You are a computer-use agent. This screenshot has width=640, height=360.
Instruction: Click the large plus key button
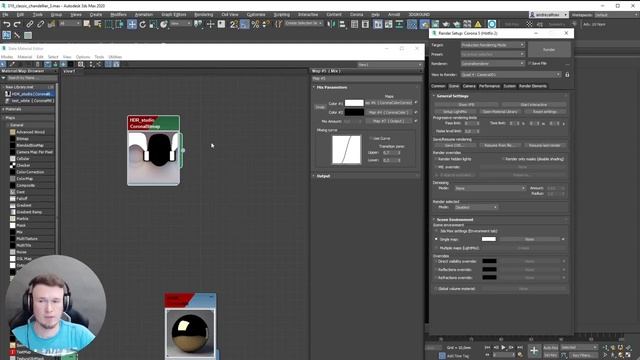click(533, 350)
